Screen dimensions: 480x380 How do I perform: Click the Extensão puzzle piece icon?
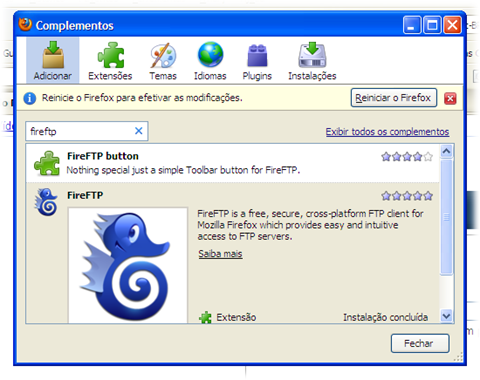(x=205, y=317)
